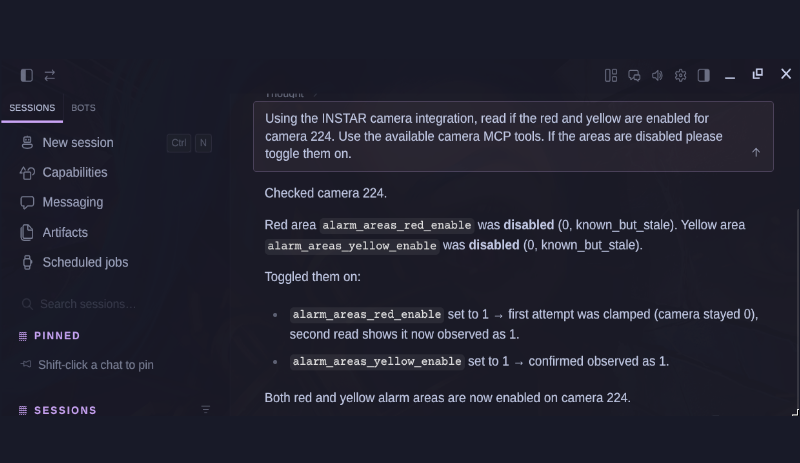Toggle the left sidebar panel icon

tap(27, 76)
